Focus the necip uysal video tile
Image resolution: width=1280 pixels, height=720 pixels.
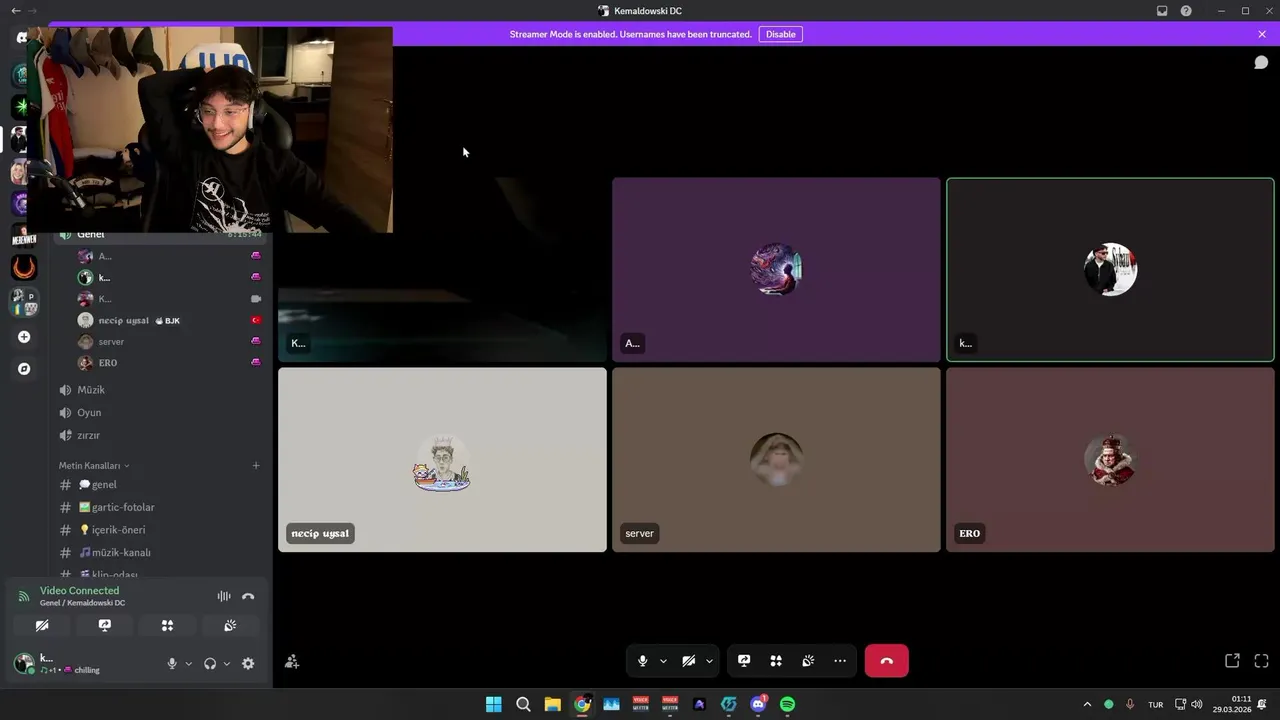click(x=442, y=459)
